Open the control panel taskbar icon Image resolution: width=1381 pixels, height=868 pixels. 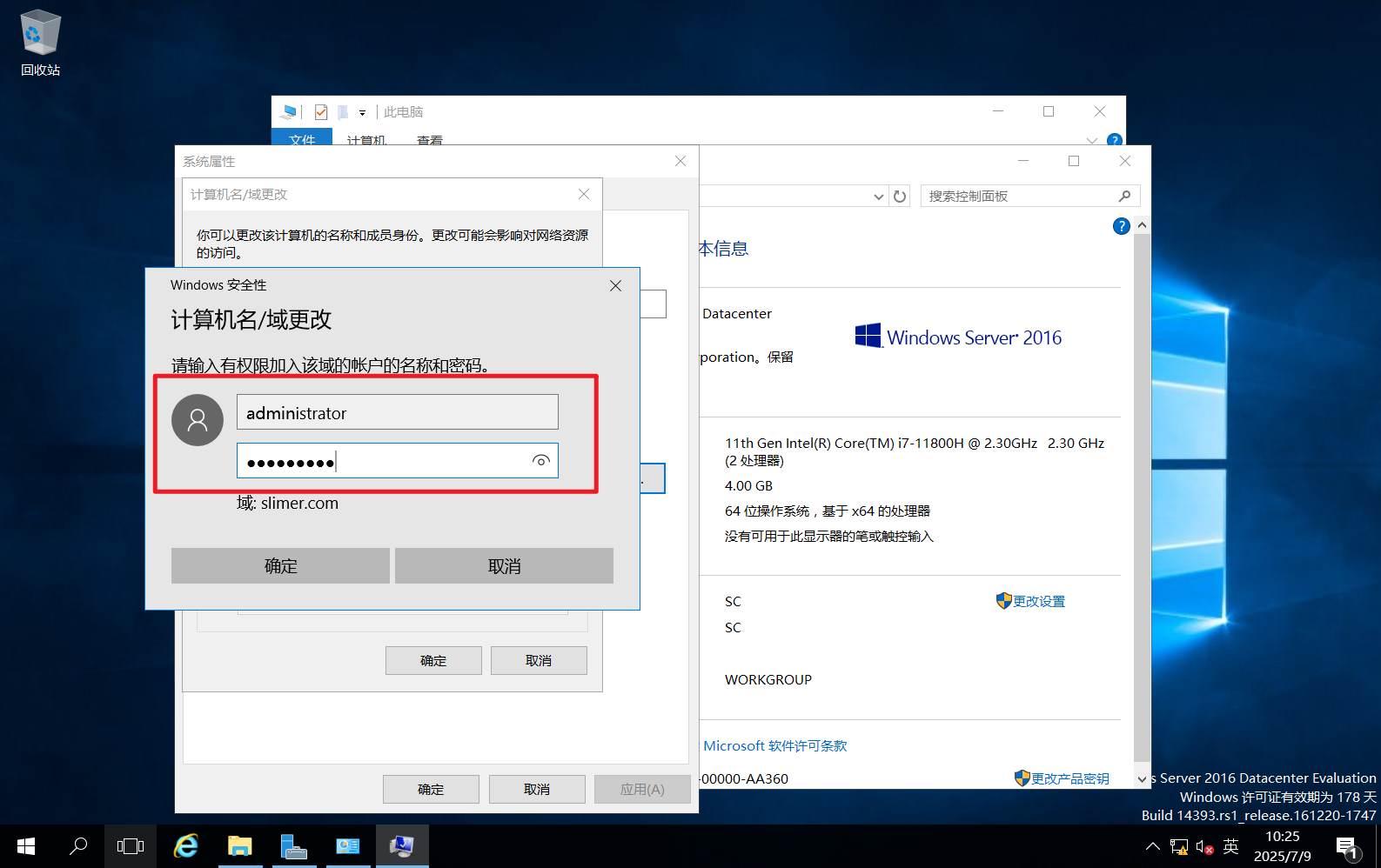pyautogui.click(x=348, y=846)
